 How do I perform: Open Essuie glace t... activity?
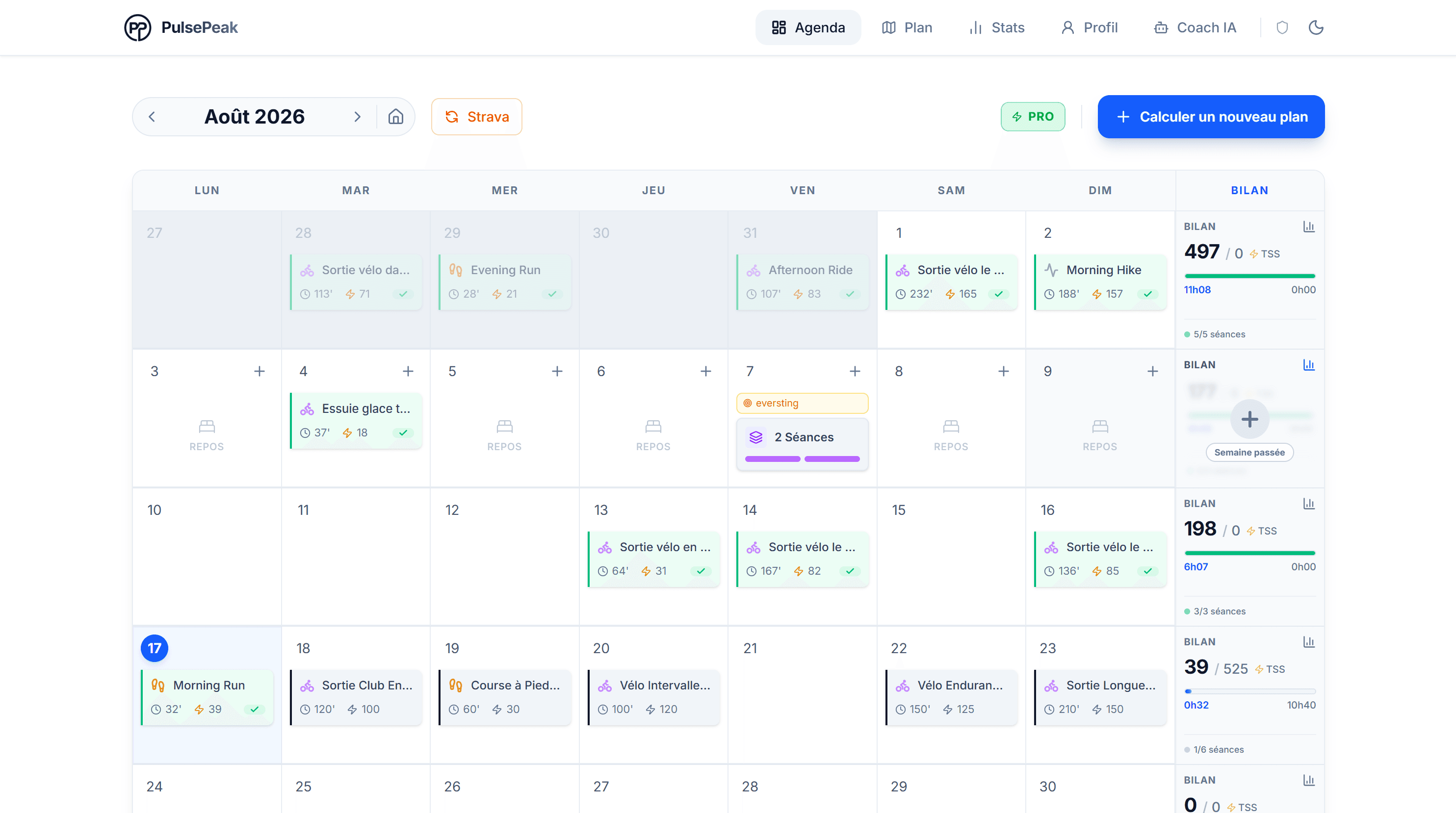click(x=356, y=420)
